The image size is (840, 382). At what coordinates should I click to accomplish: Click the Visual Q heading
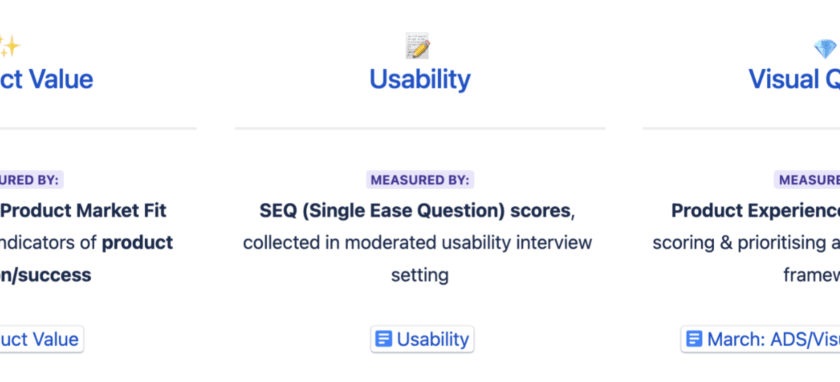794,79
